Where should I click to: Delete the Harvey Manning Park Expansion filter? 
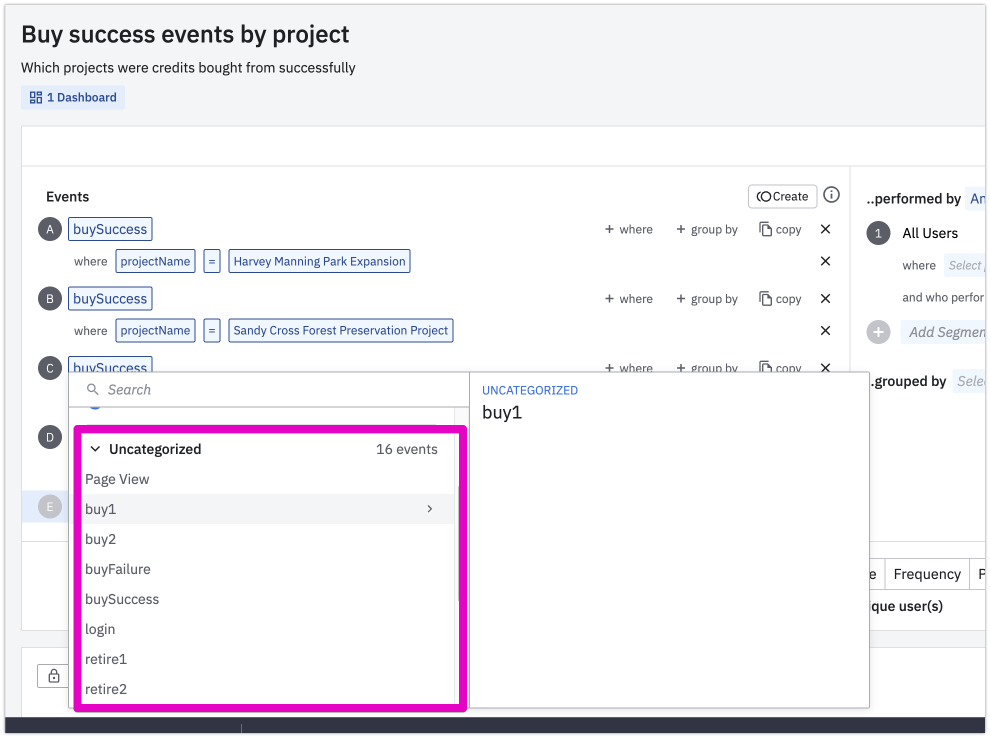coord(825,261)
